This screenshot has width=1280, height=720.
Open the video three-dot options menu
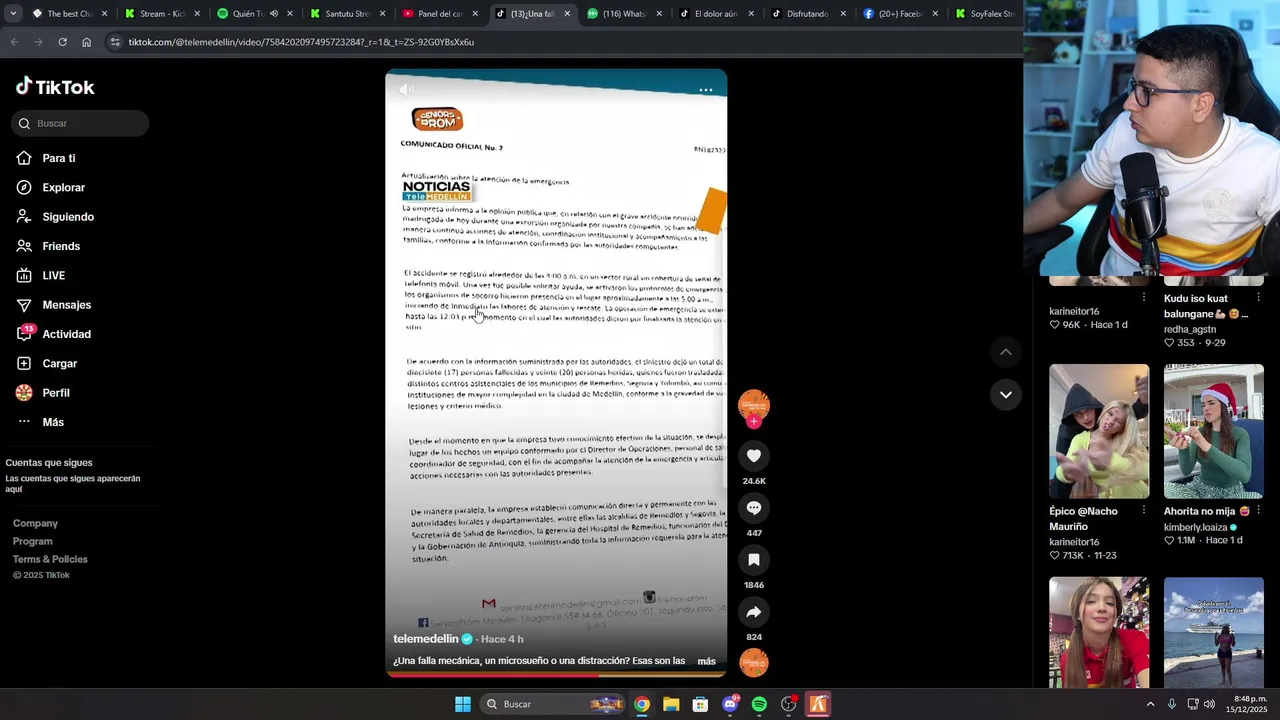(x=706, y=90)
